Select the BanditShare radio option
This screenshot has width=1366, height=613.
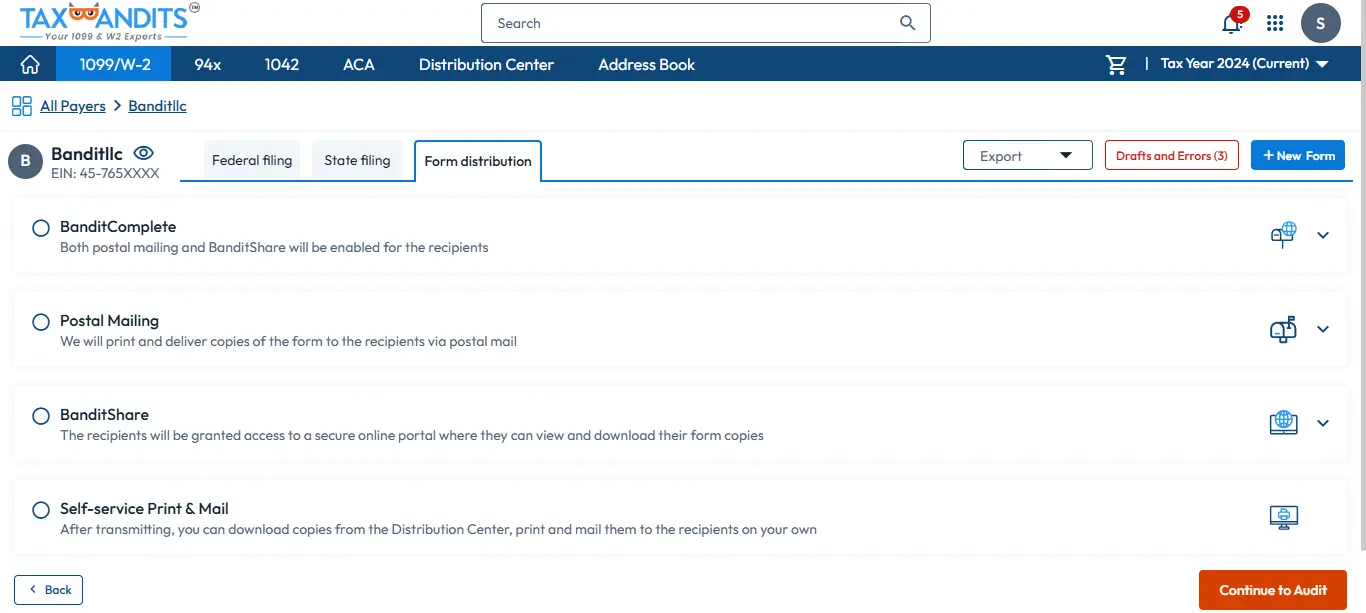(x=41, y=416)
